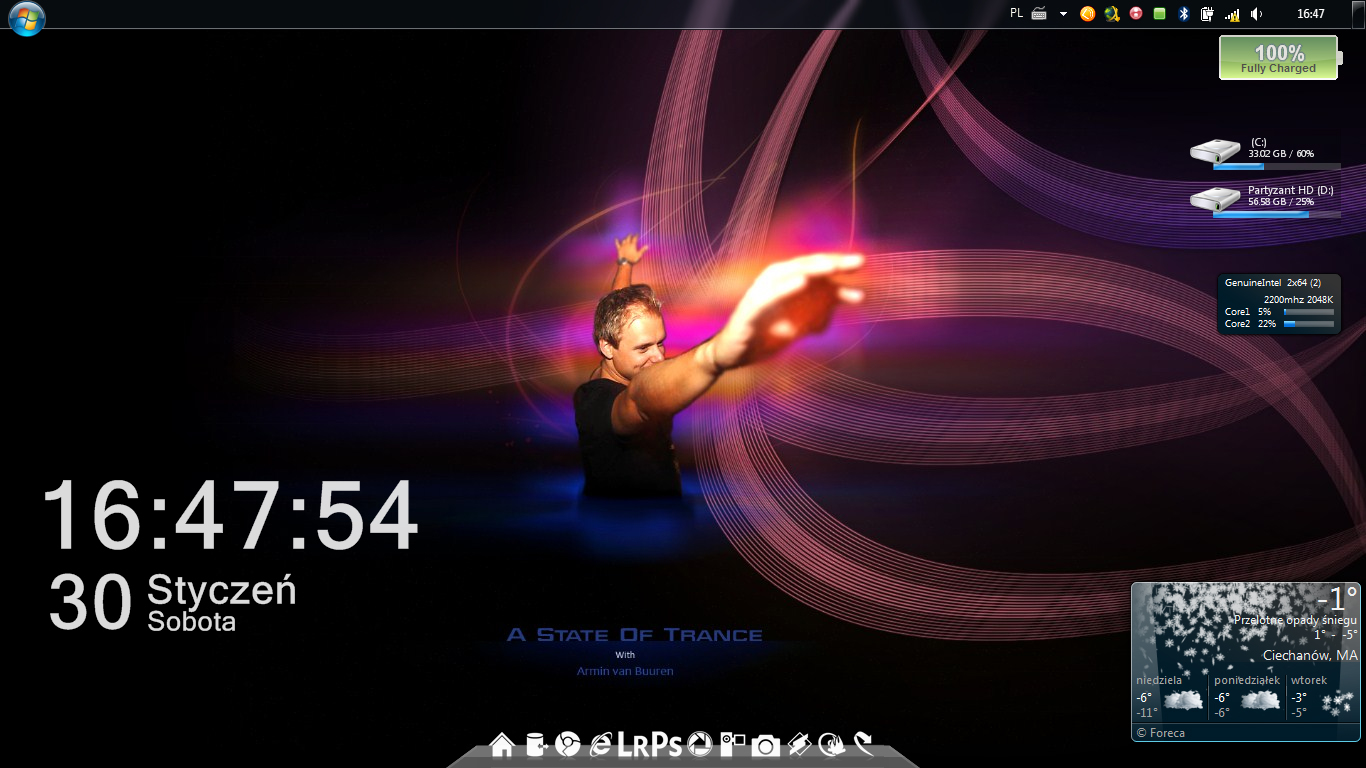Click the Sobota weekday label
Image resolution: width=1366 pixels, height=768 pixels.
click(x=192, y=621)
